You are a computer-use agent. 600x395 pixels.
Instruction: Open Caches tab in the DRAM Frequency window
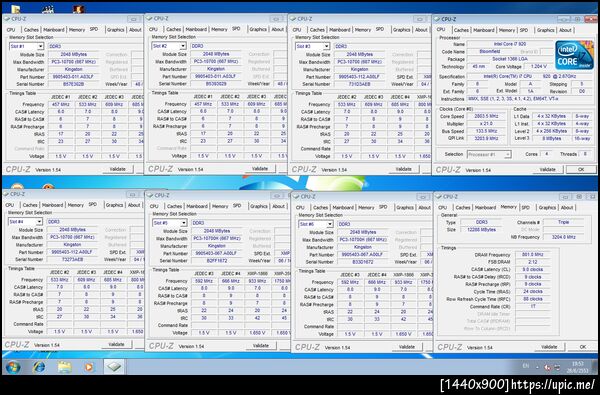463,207
